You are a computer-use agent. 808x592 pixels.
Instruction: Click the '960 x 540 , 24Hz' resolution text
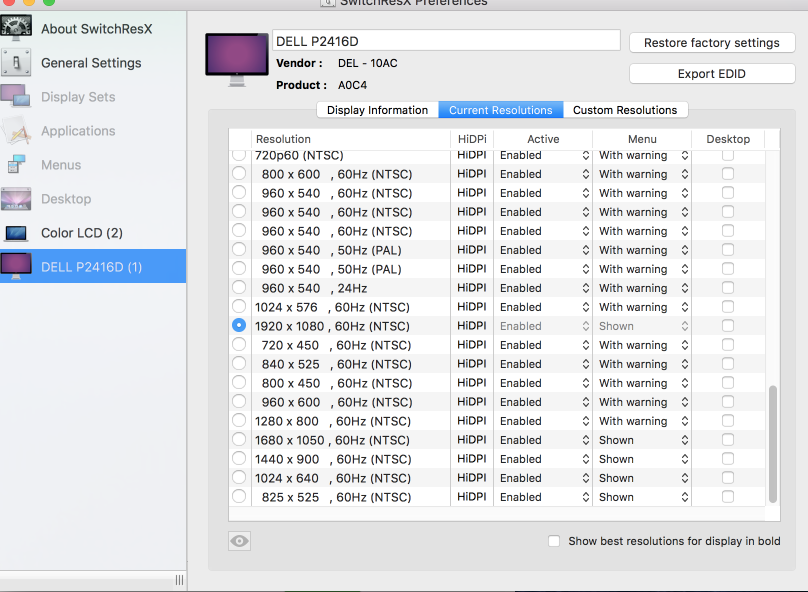(x=314, y=288)
